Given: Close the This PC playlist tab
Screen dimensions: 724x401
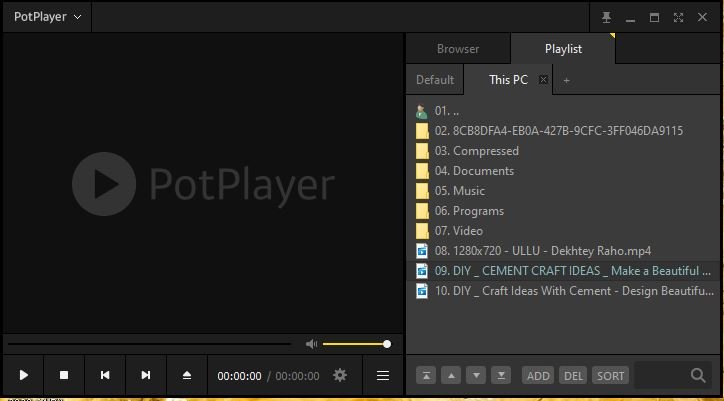Looking at the screenshot, I should tap(543, 79).
